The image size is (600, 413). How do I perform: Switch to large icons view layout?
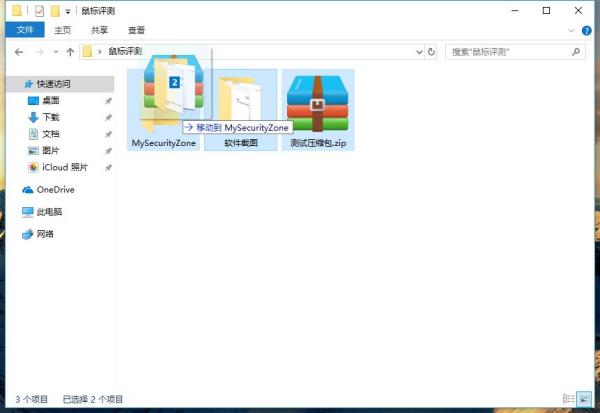[584, 399]
